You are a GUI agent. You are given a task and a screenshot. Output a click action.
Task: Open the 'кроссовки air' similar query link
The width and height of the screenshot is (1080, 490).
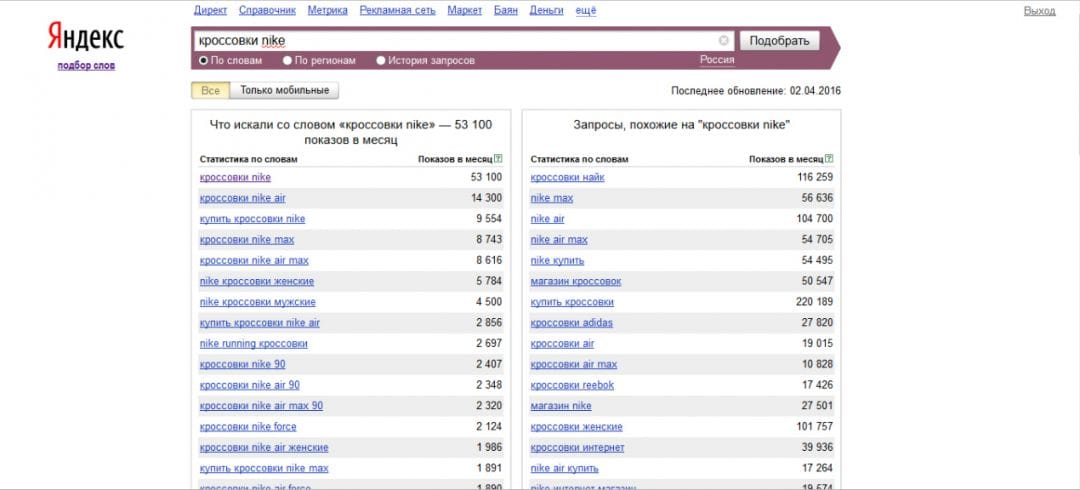point(562,343)
